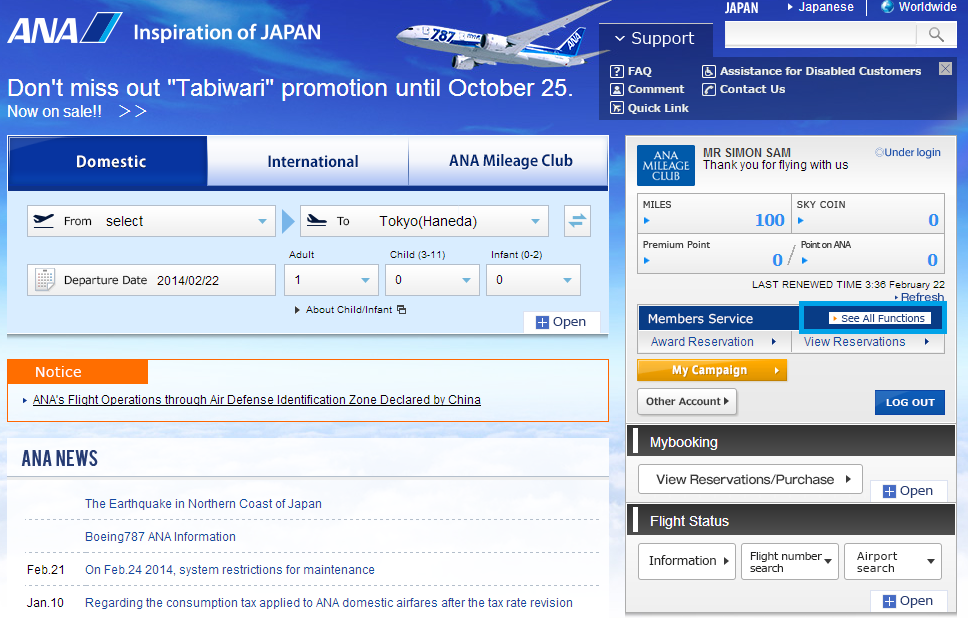This screenshot has height=633, width=968.
Task: Click the About Child/Infant popup icon
Action: [401, 309]
